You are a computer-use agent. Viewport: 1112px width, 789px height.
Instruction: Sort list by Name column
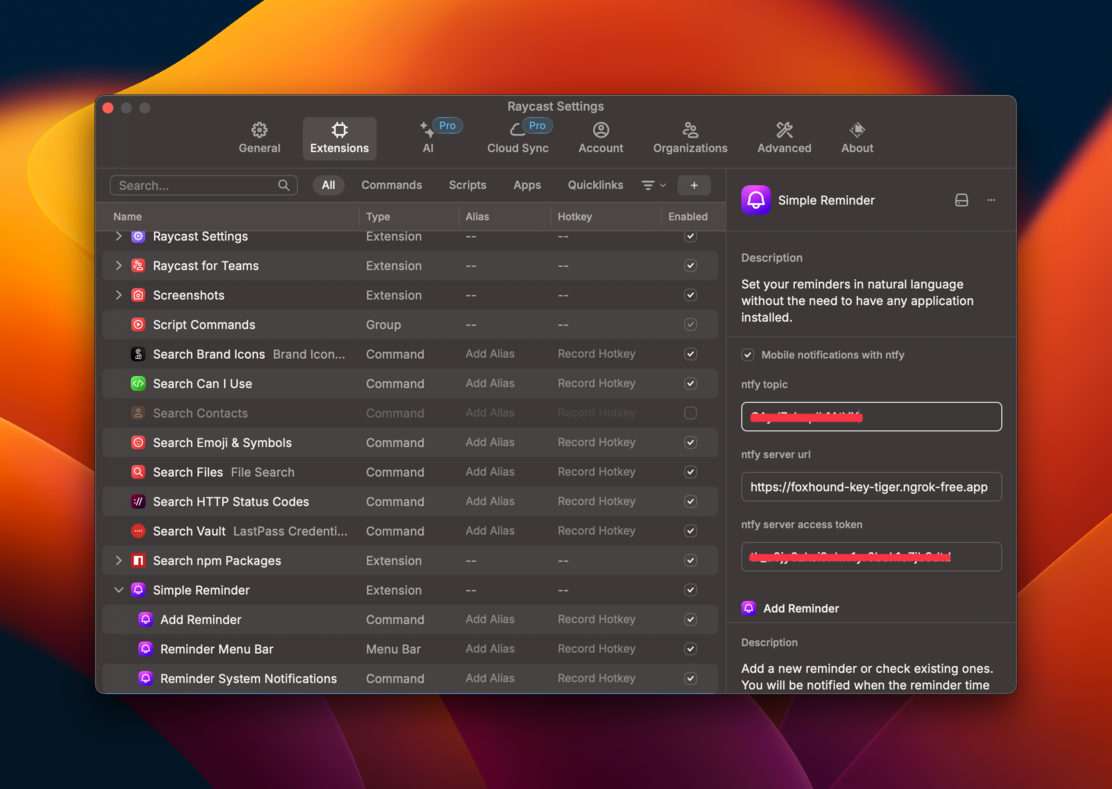[128, 217]
